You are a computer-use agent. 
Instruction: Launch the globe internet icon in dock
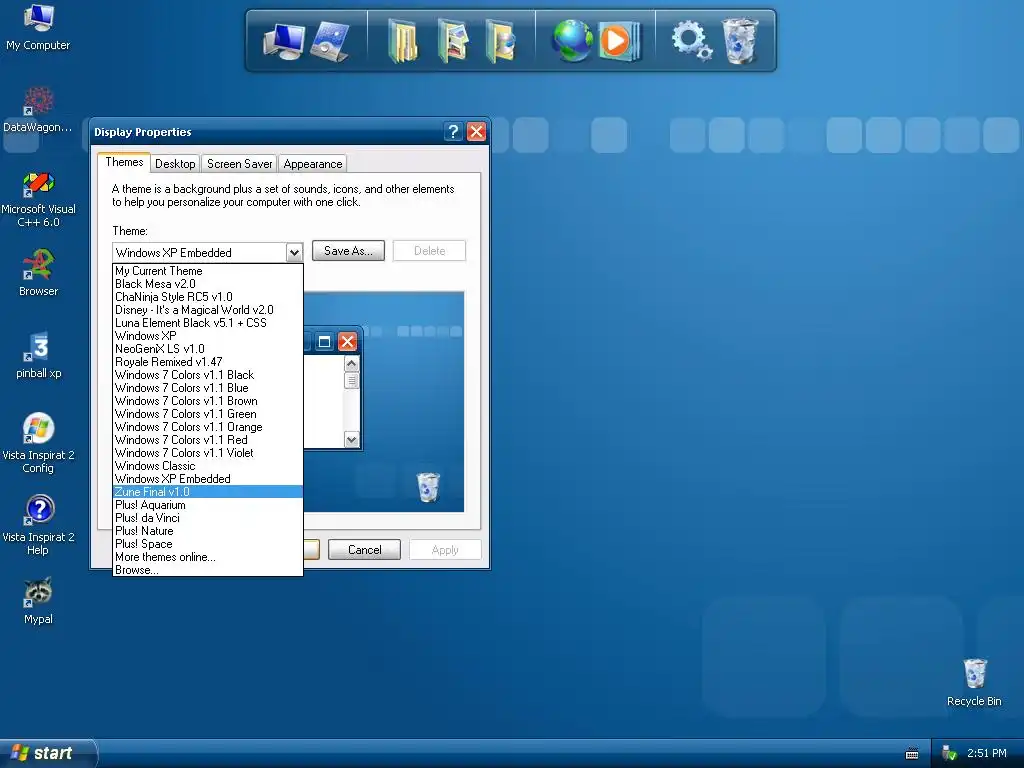[571, 41]
